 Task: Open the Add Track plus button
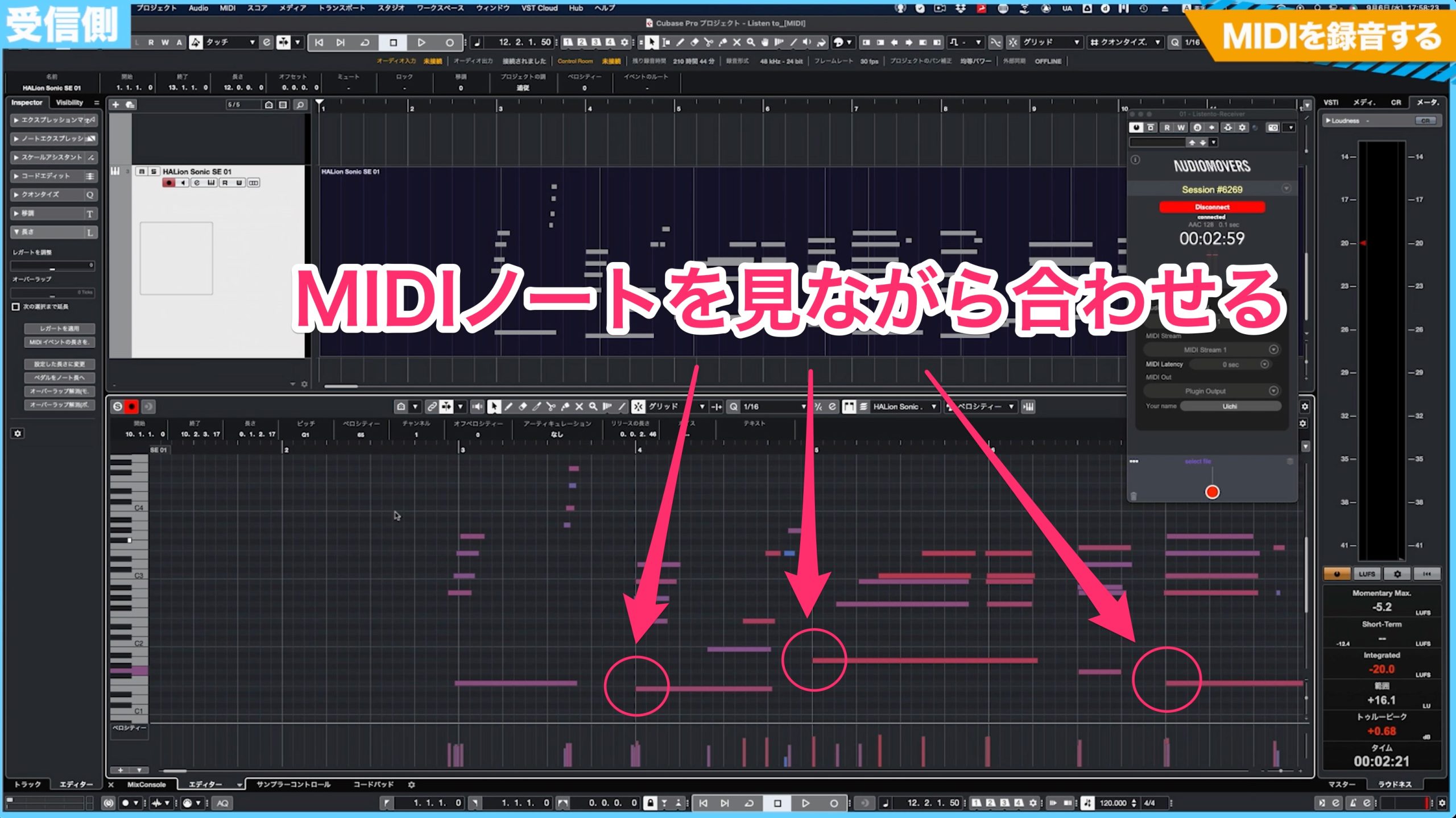point(115,105)
